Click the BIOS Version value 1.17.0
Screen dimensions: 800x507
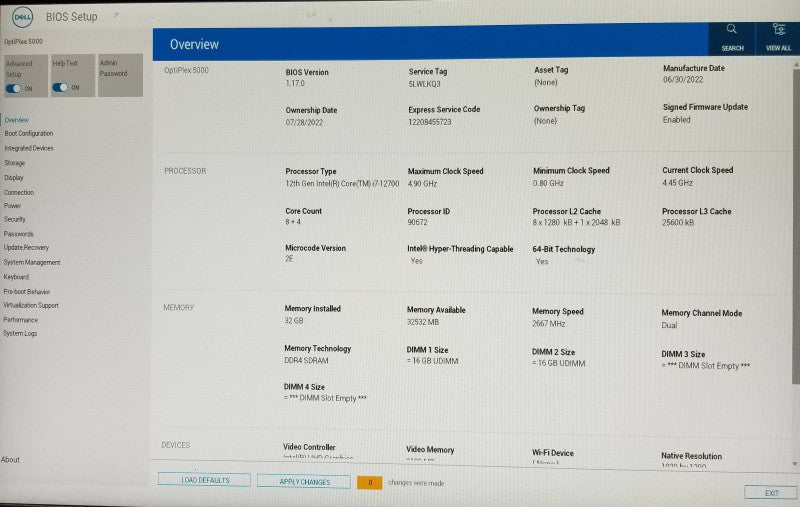tap(295, 83)
